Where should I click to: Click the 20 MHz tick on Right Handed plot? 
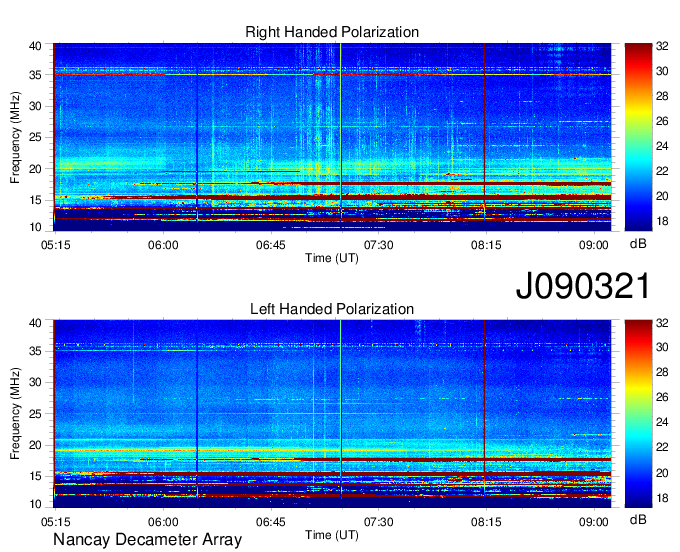pyautogui.click(x=35, y=169)
